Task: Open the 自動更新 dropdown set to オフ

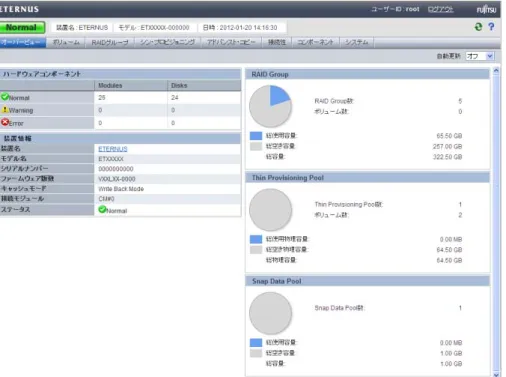Action: point(480,56)
